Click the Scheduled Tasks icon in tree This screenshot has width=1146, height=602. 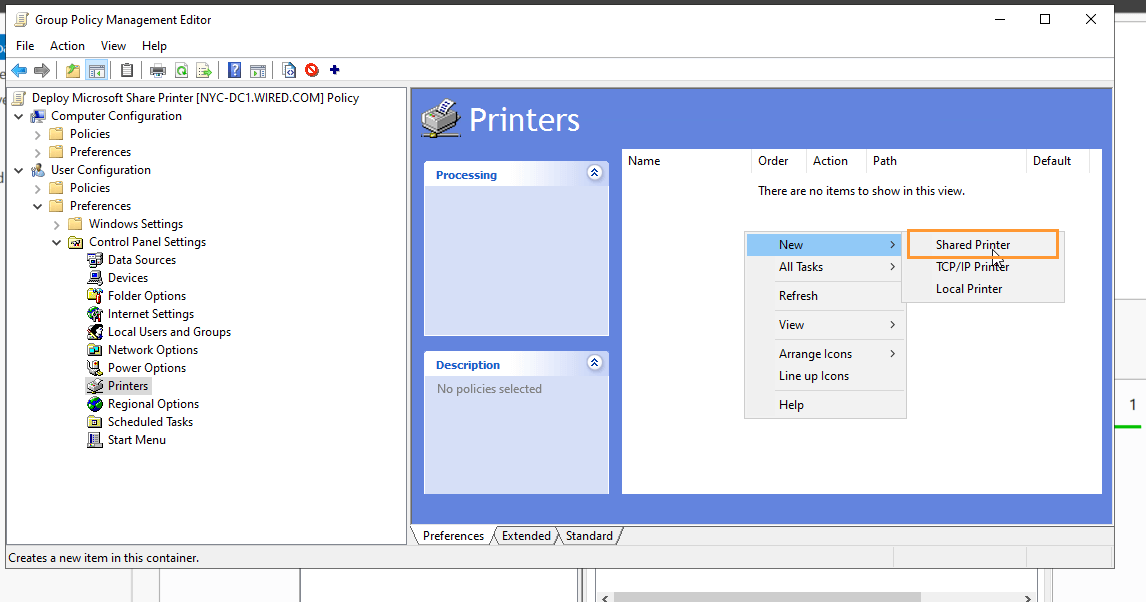(95, 422)
